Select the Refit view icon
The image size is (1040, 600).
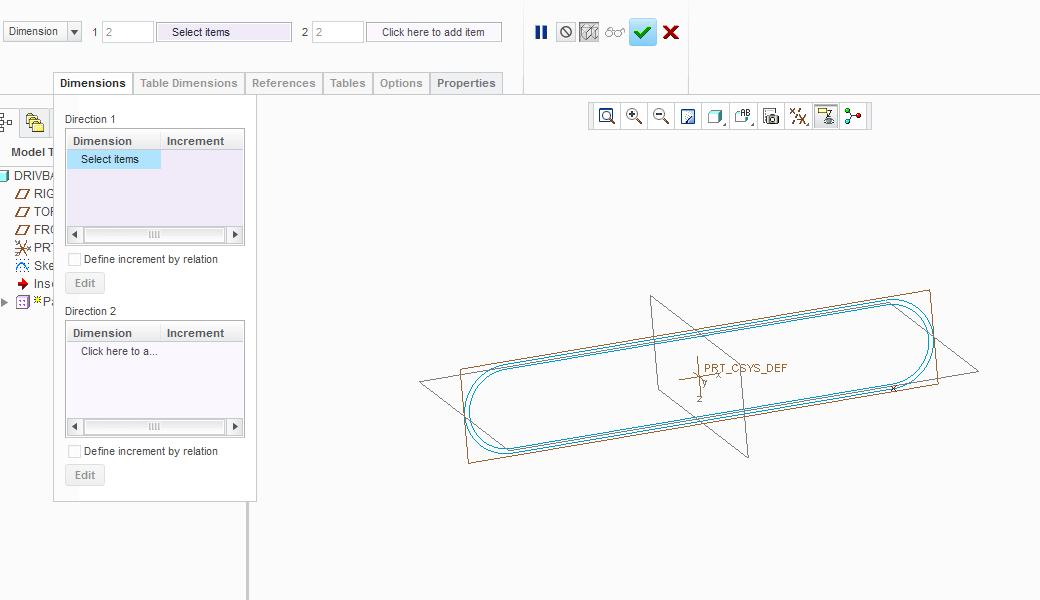606,117
